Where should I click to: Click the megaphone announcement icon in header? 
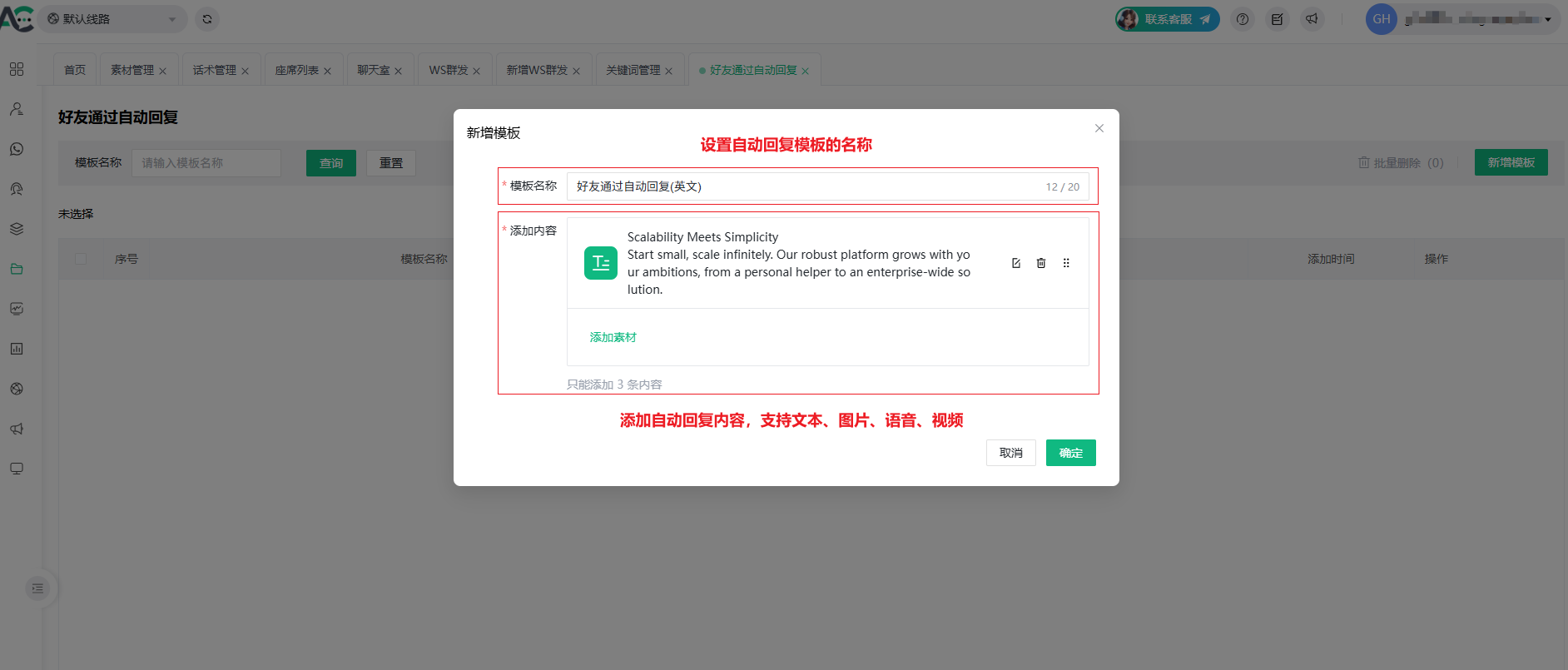pos(1312,19)
